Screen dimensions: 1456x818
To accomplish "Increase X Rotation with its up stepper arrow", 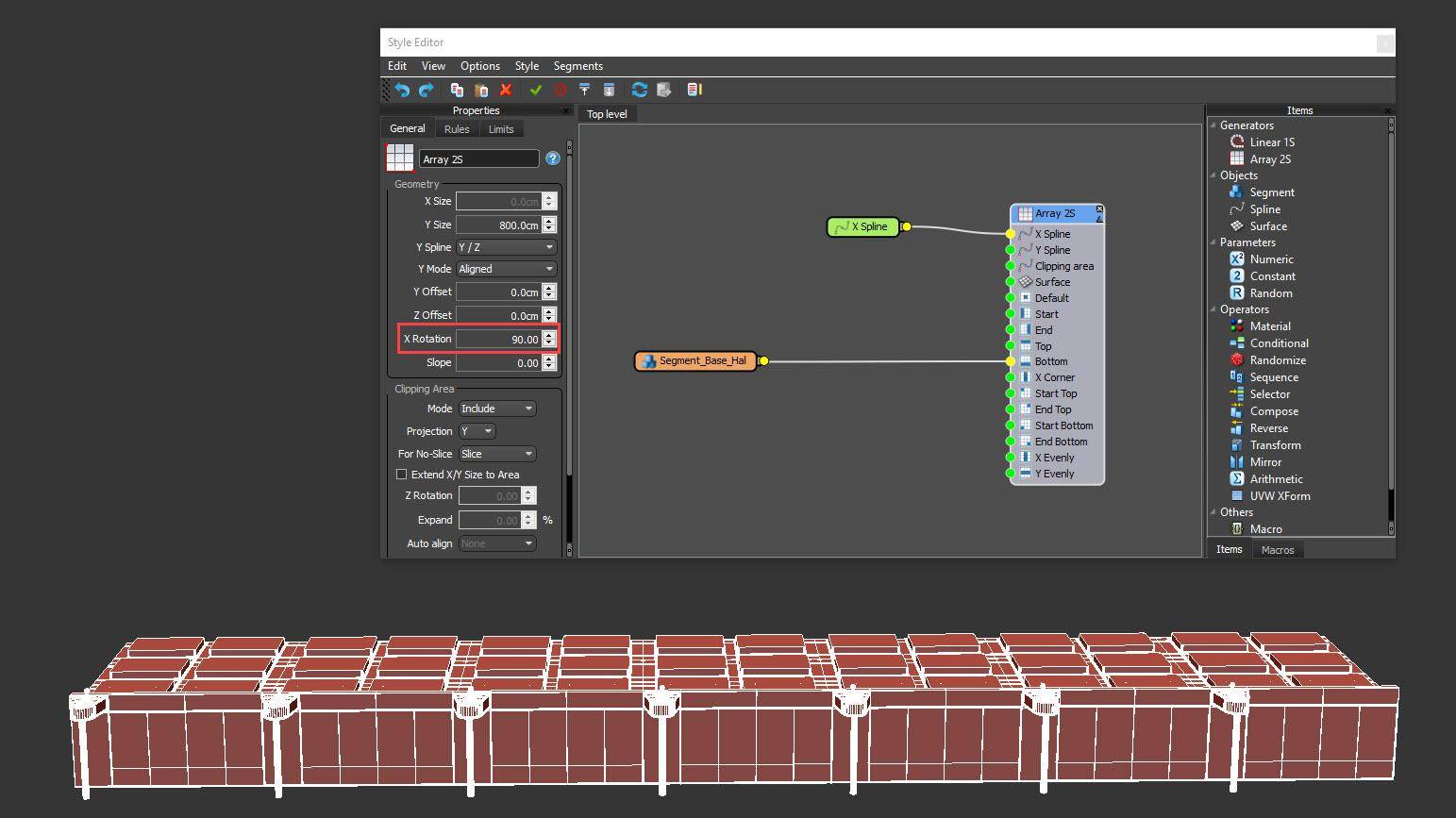I will pyautogui.click(x=549, y=334).
